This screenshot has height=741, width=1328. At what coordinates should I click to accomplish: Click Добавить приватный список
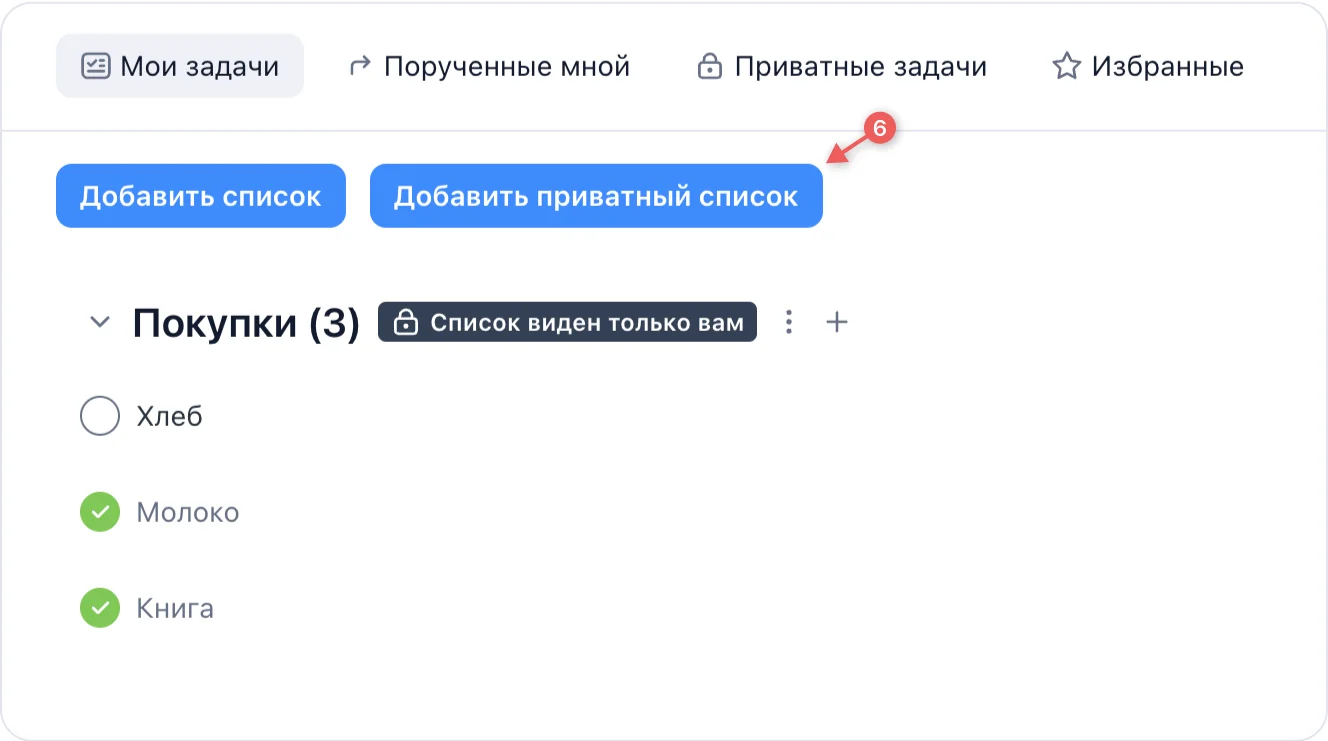tap(596, 195)
